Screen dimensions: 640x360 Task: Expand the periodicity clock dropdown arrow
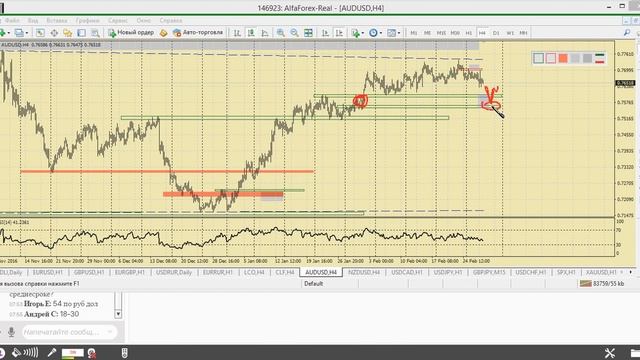pos(380,33)
